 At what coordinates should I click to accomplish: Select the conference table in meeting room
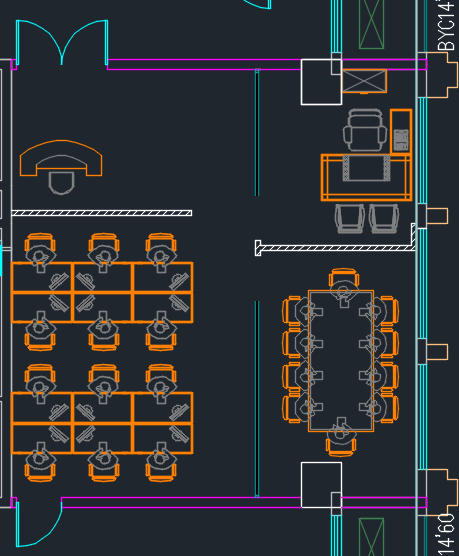click(341, 361)
